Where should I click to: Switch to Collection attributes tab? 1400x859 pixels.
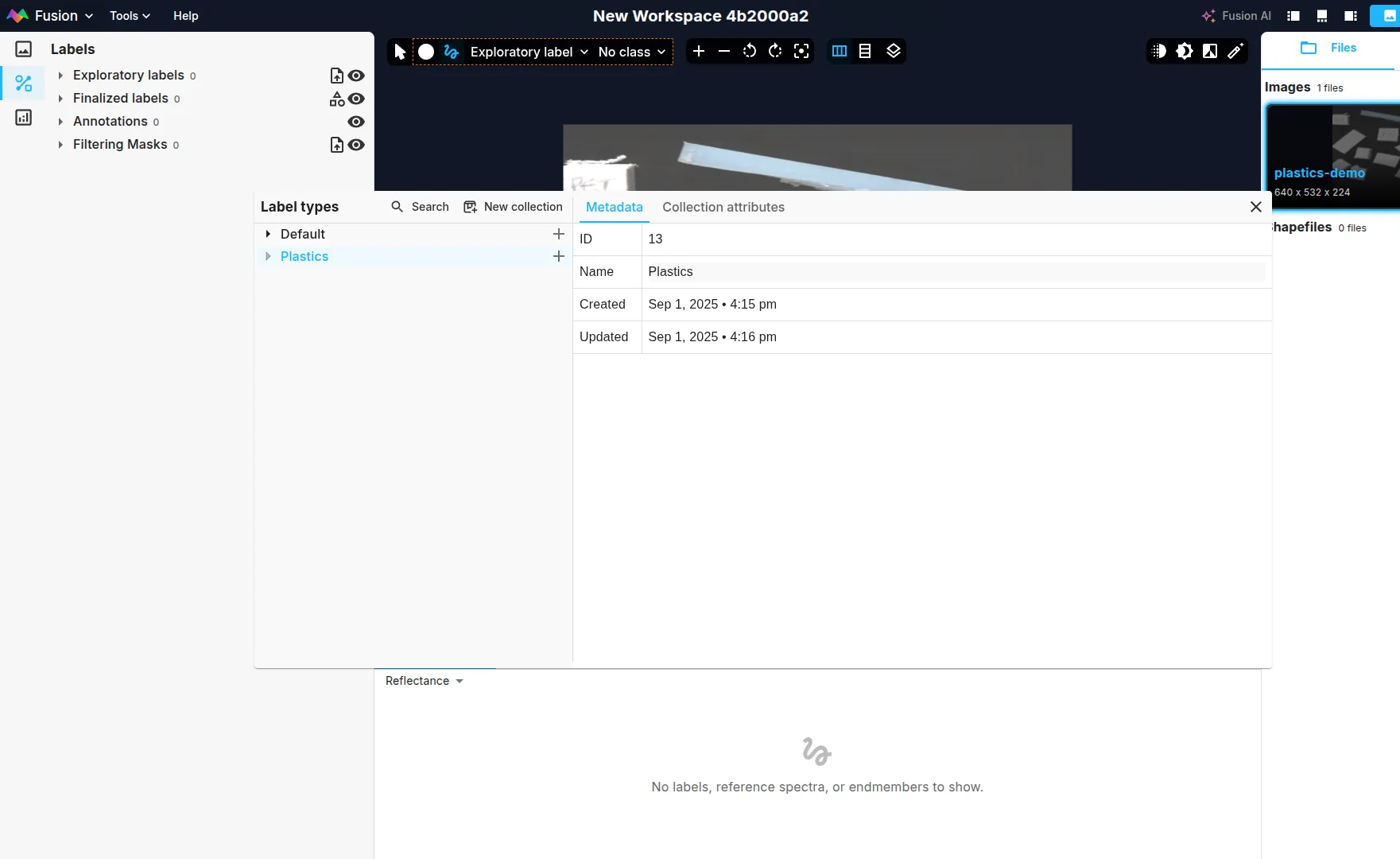pos(723,207)
